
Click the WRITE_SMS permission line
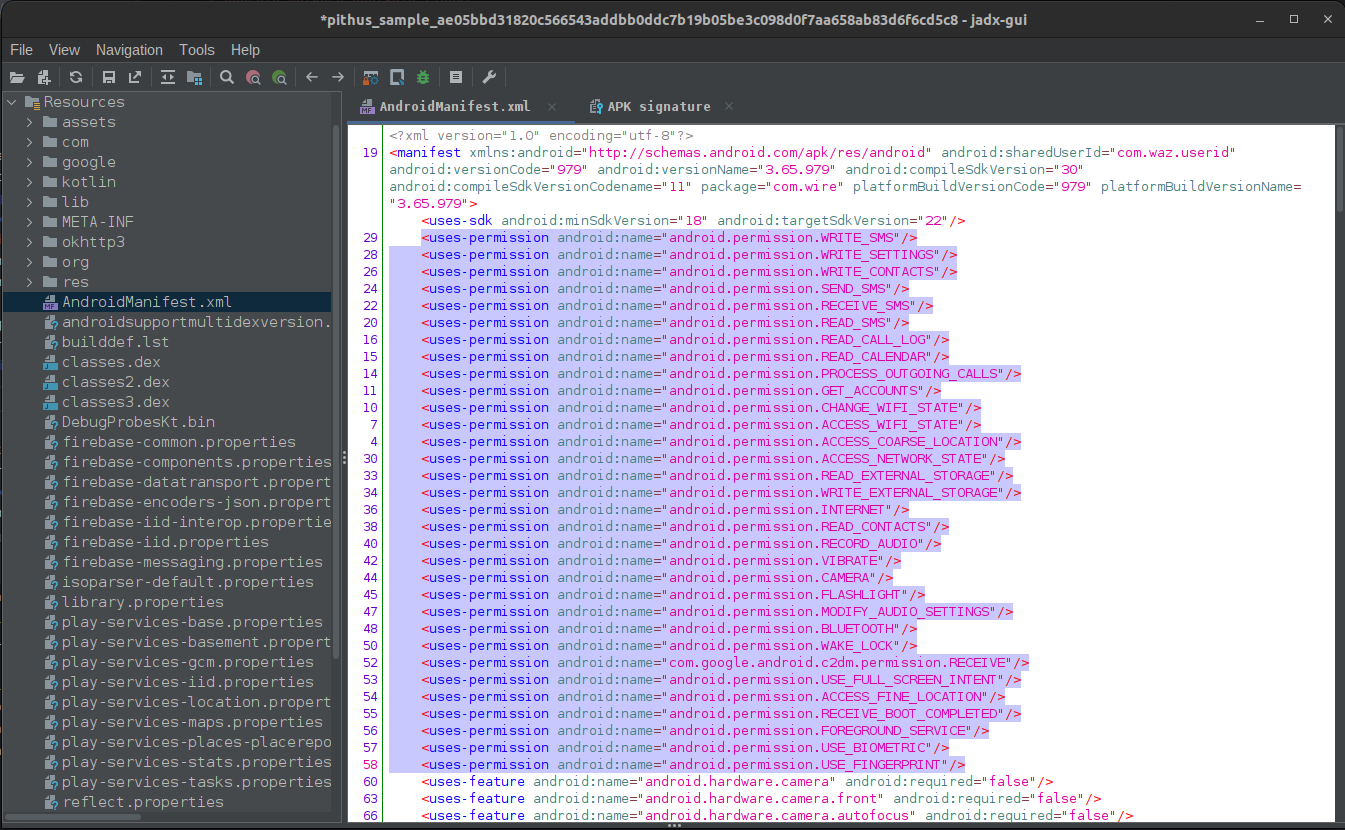tap(668, 238)
